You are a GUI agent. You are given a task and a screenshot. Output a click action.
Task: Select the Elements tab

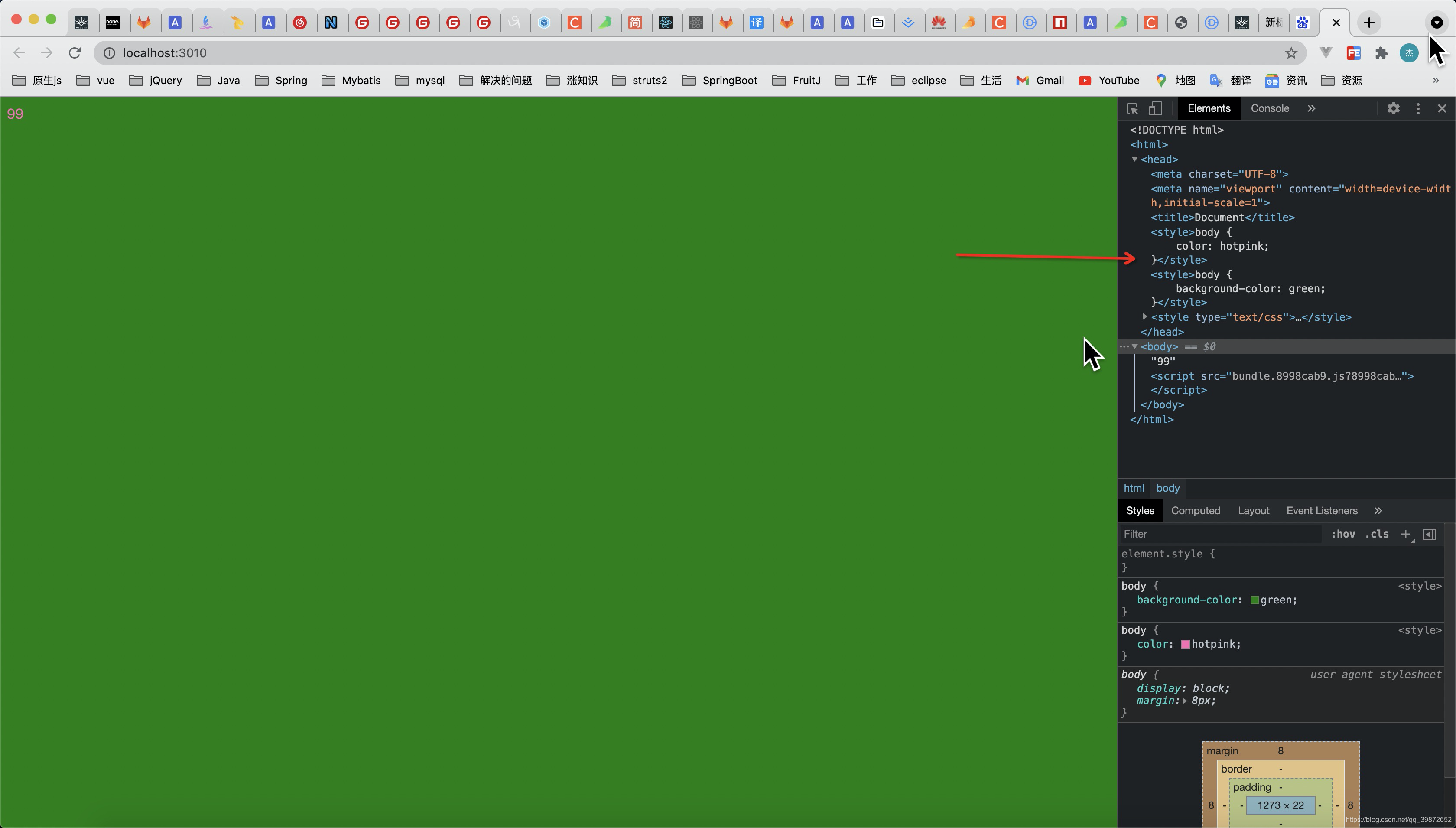coord(1209,109)
